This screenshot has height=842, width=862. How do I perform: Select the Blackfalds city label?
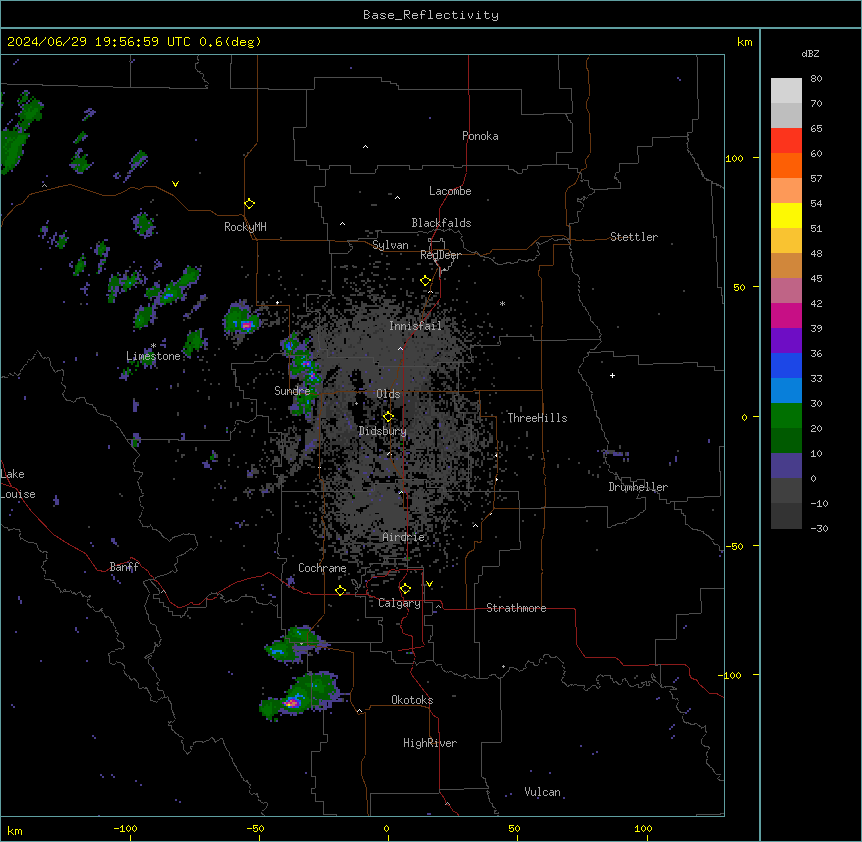point(441,223)
